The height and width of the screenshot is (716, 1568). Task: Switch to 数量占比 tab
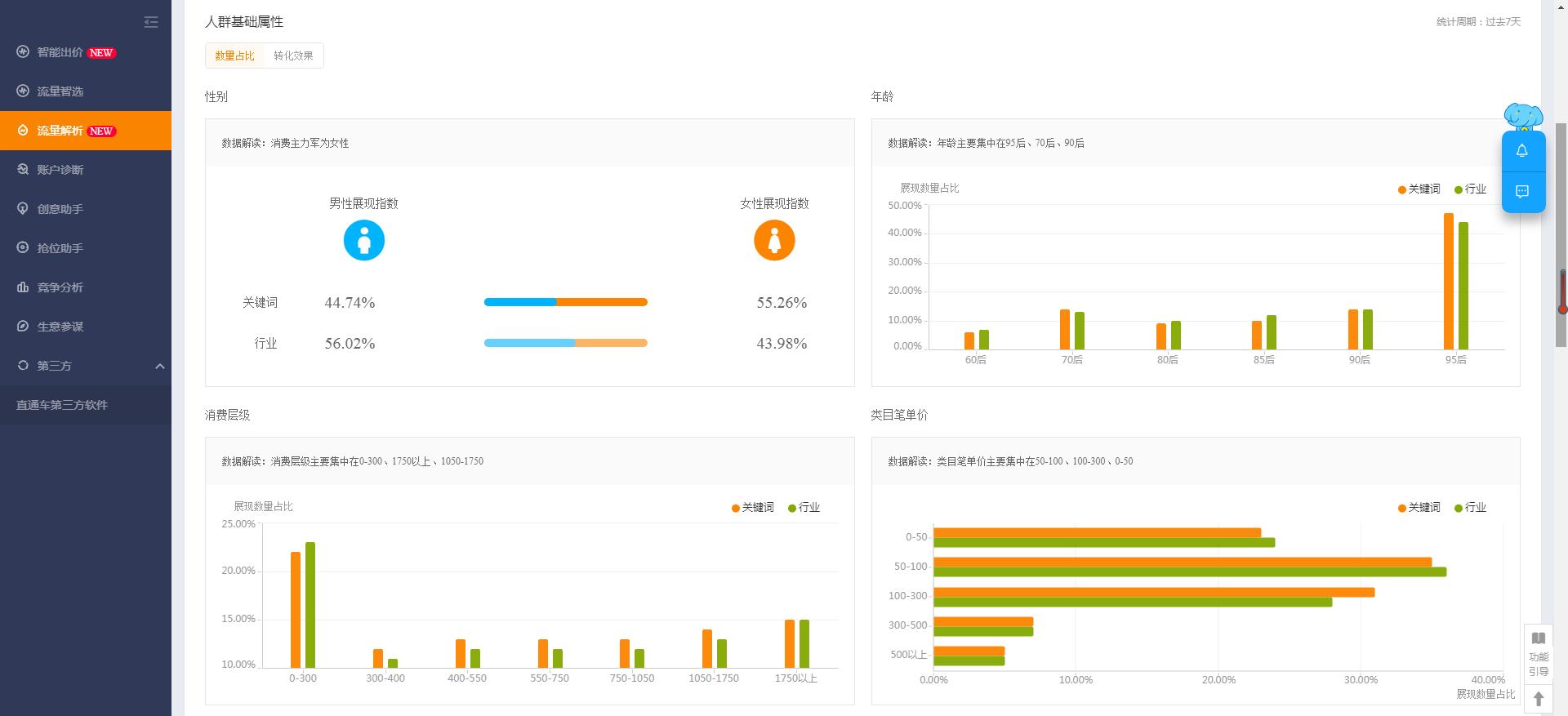click(234, 56)
